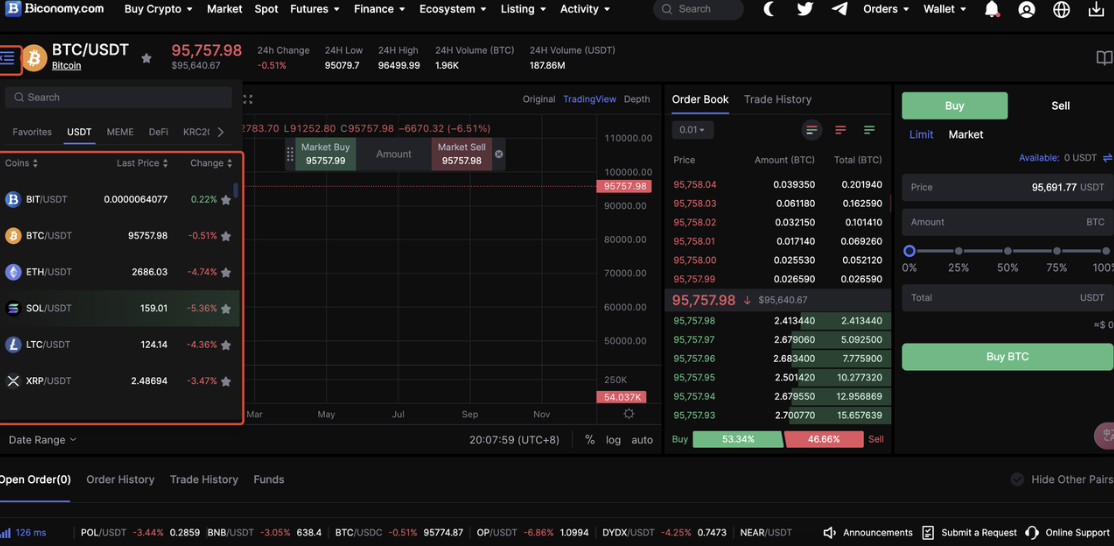Viewport: 1114px width, 546px height.
Task: Toggle star for SOL/USDT row
Action: (x=226, y=309)
